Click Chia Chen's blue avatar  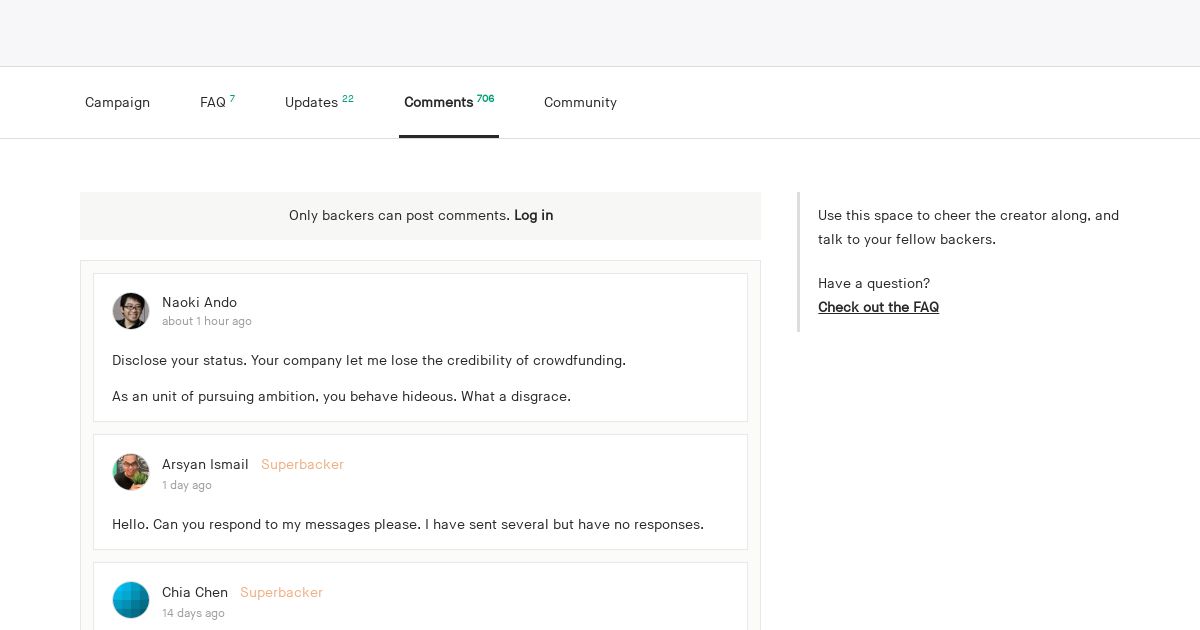coord(131,600)
